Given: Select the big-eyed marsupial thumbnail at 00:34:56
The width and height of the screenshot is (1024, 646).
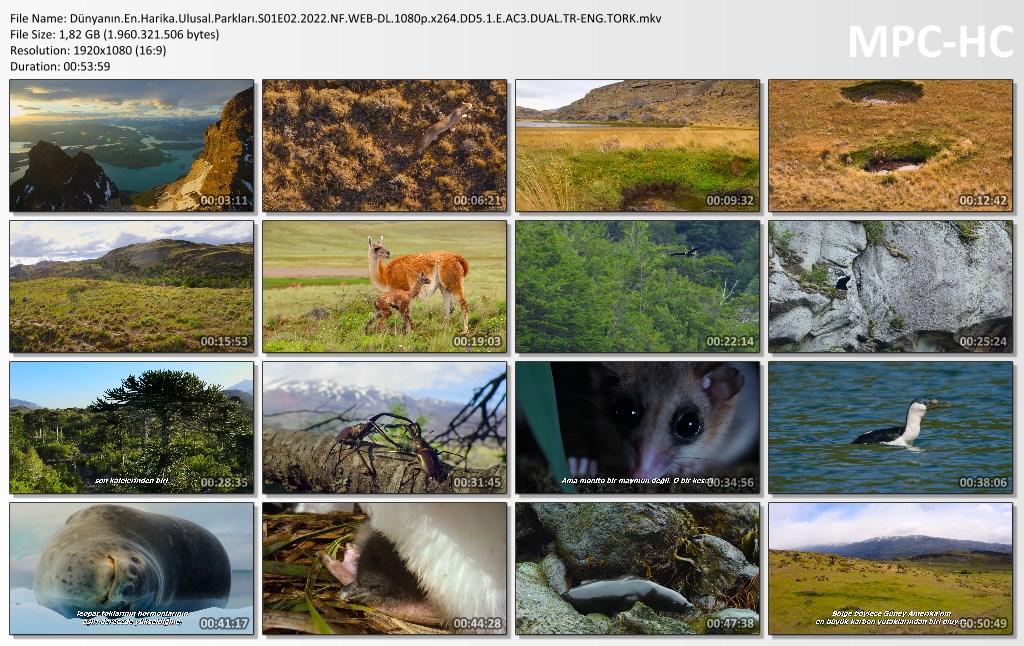Looking at the screenshot, I should coord(637,428).
